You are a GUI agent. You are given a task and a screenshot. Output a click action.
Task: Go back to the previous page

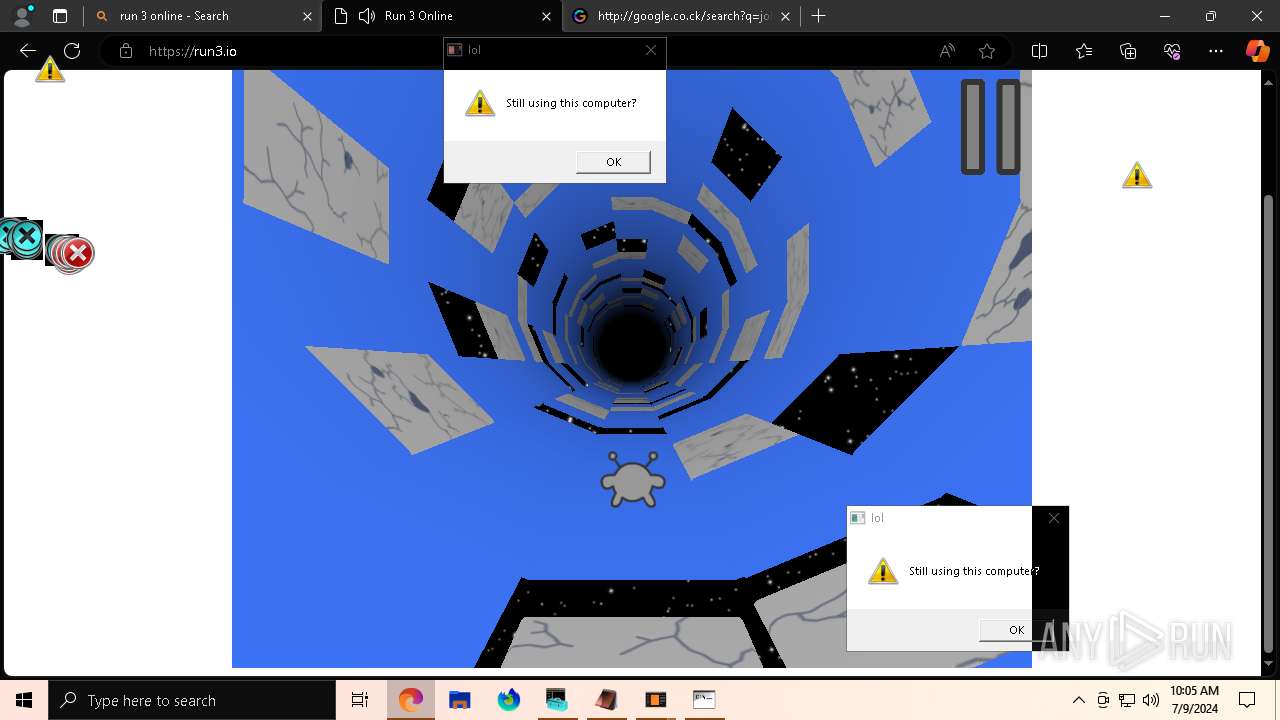click(28, 51)
